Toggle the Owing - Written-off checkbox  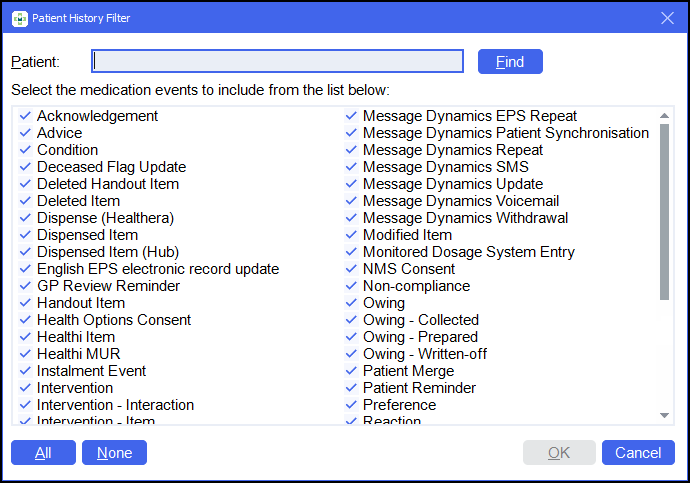click(351, 354)
